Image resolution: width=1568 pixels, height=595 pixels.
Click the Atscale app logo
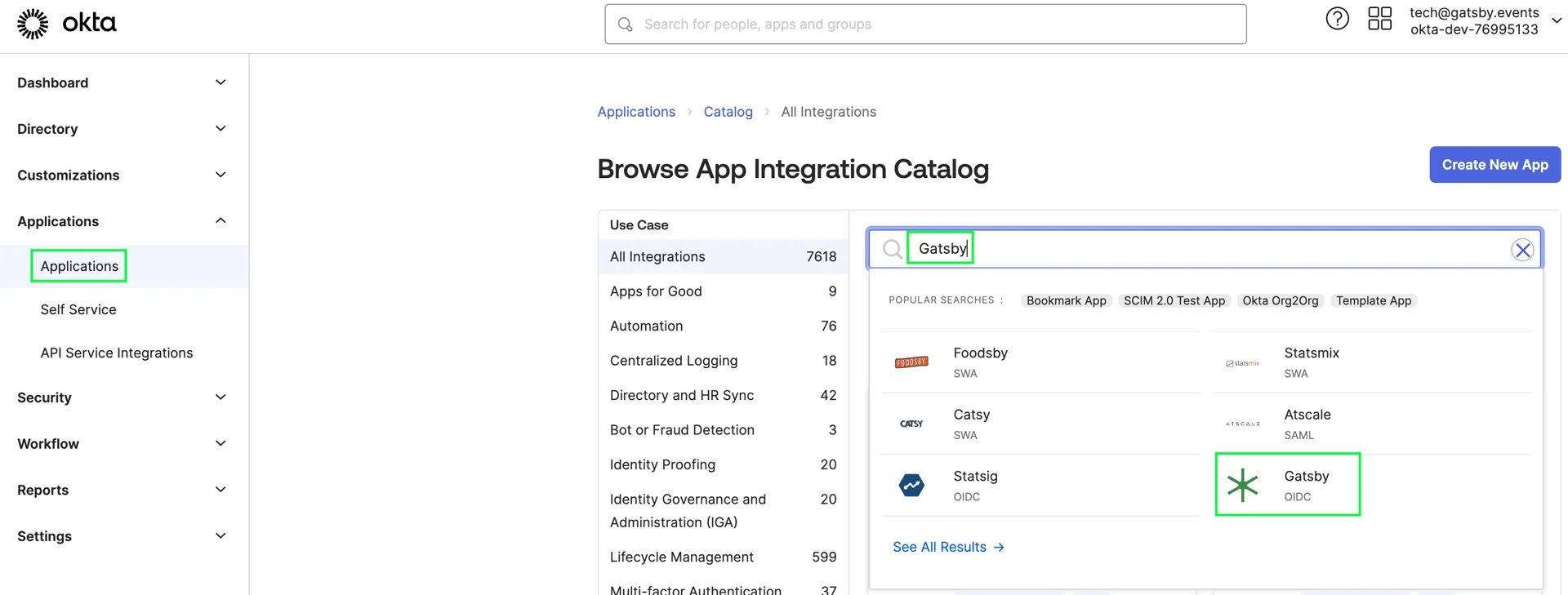tap(1242, 424)
